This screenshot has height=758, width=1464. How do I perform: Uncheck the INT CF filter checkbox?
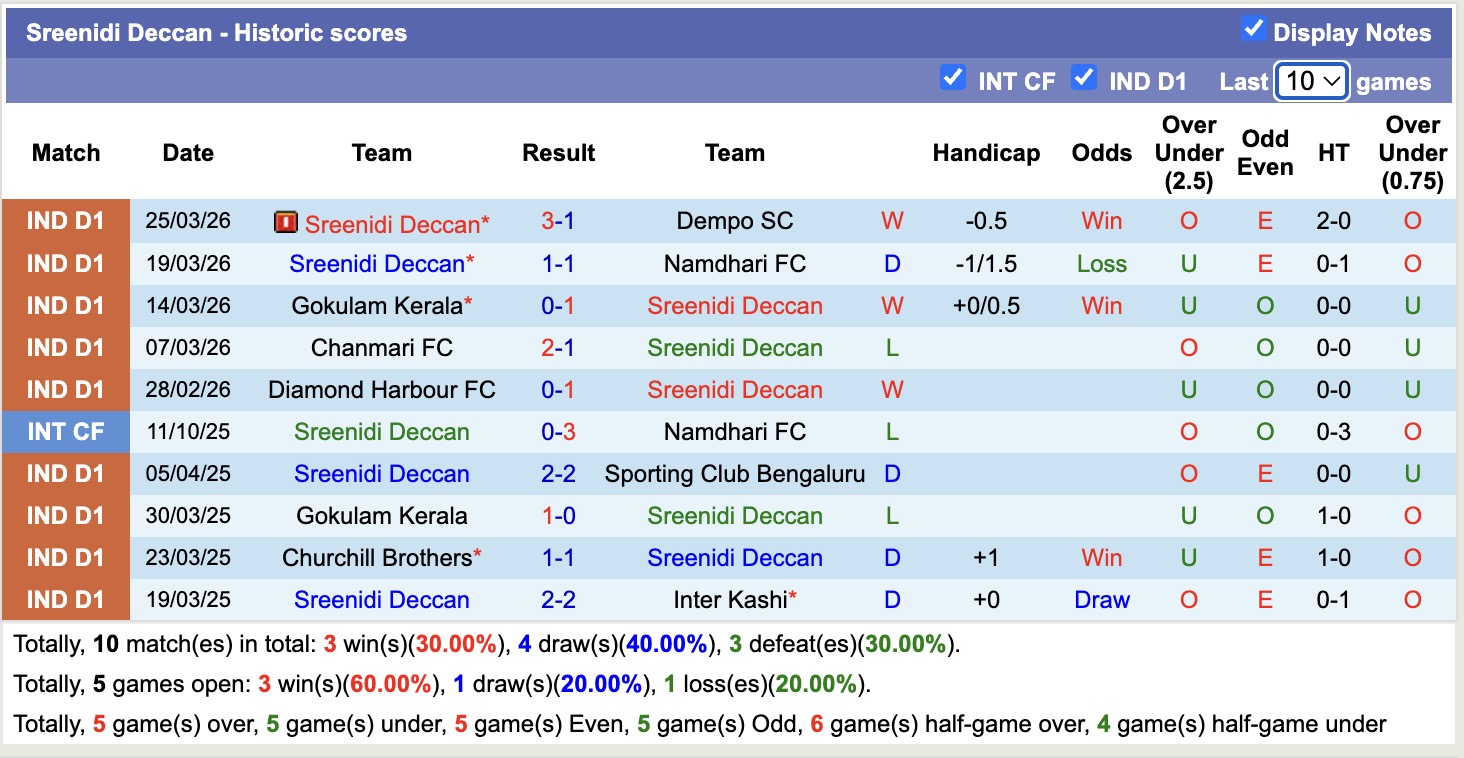coord(953,78)
